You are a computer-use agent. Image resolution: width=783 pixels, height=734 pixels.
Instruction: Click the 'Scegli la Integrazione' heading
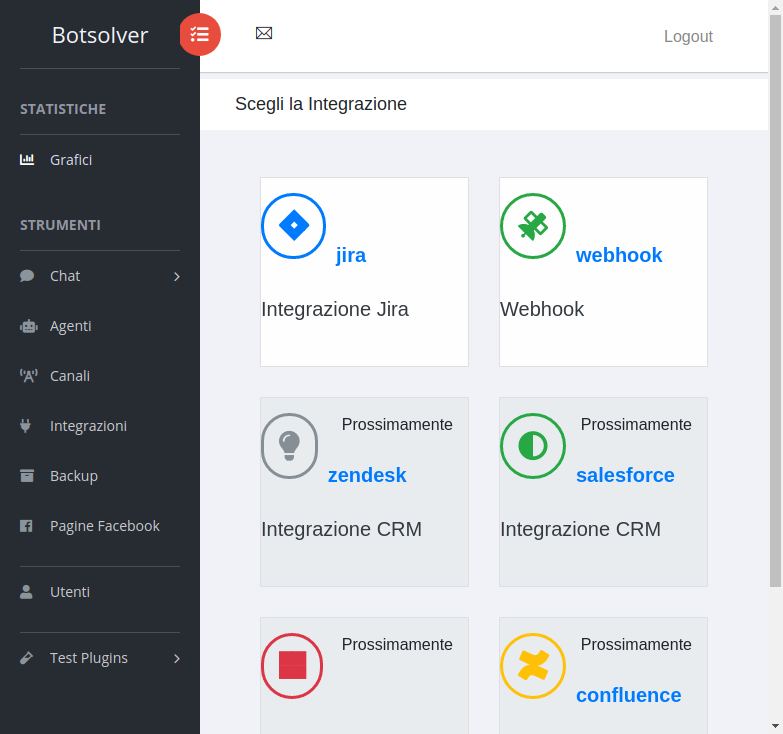[x=321, y=104]
